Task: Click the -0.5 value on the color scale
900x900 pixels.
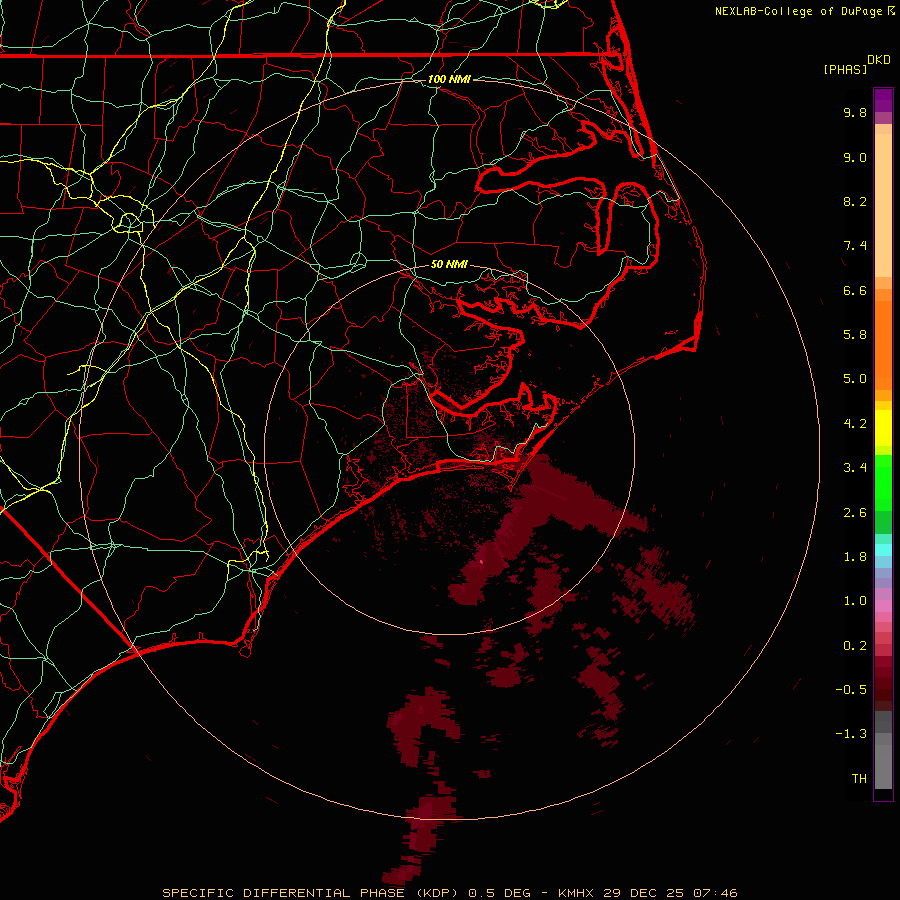Action: 851,690
